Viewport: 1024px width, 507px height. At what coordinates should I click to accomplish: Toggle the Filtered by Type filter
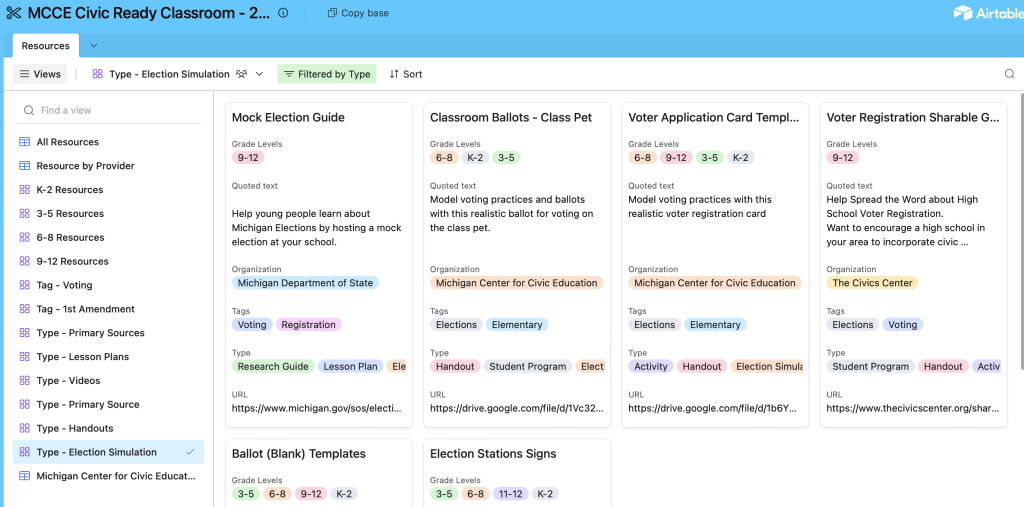pos(327,74)
